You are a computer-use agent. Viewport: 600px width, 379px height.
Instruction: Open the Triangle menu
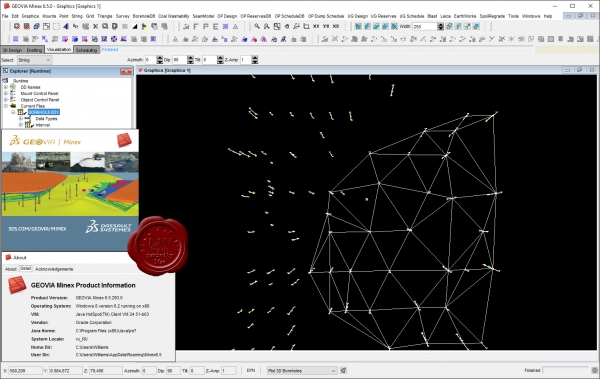click(104, 16)
